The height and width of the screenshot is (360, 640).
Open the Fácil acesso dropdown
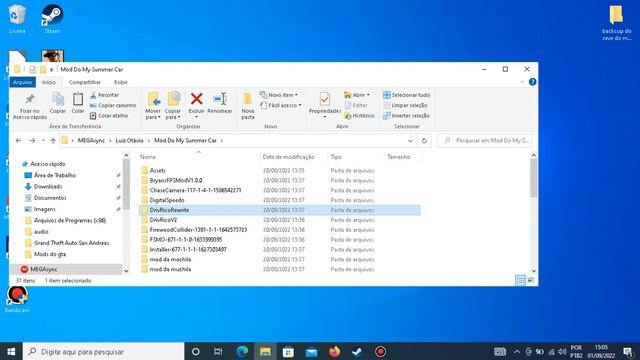click(x=281, y=105)
